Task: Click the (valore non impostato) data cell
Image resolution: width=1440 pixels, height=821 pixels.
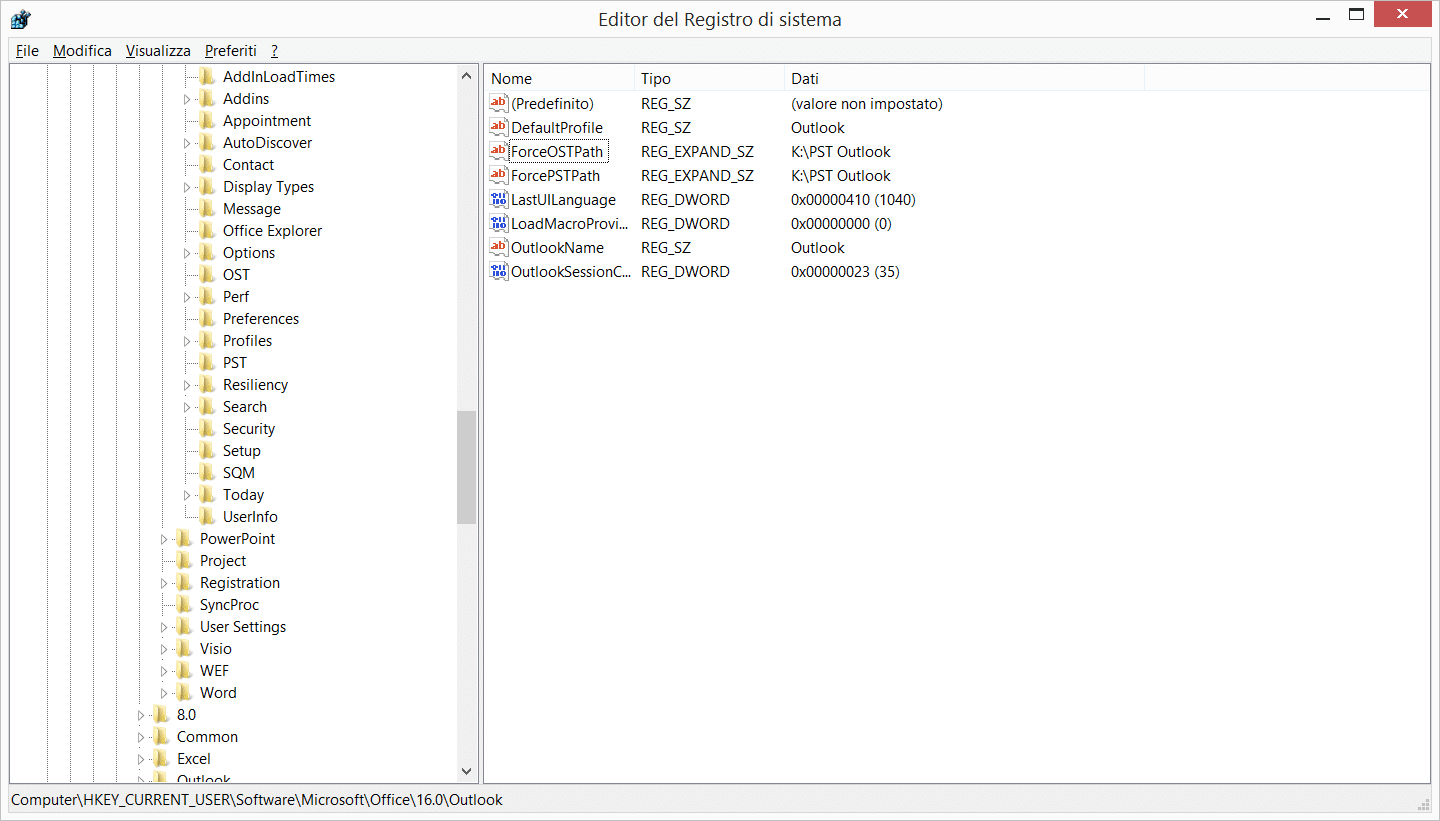Action: tap(867, 104)
